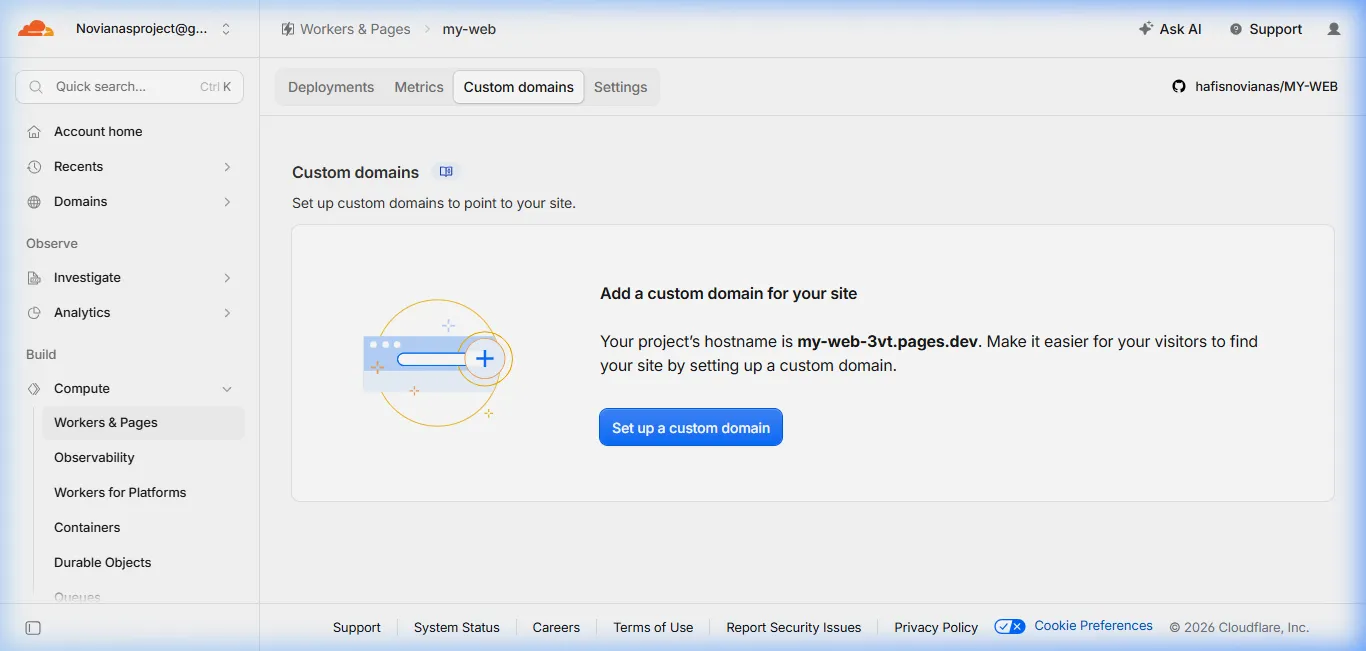The height and width of the screenshot is (651, 1366).
Task: Open System Status link
Action: point(457,627)
